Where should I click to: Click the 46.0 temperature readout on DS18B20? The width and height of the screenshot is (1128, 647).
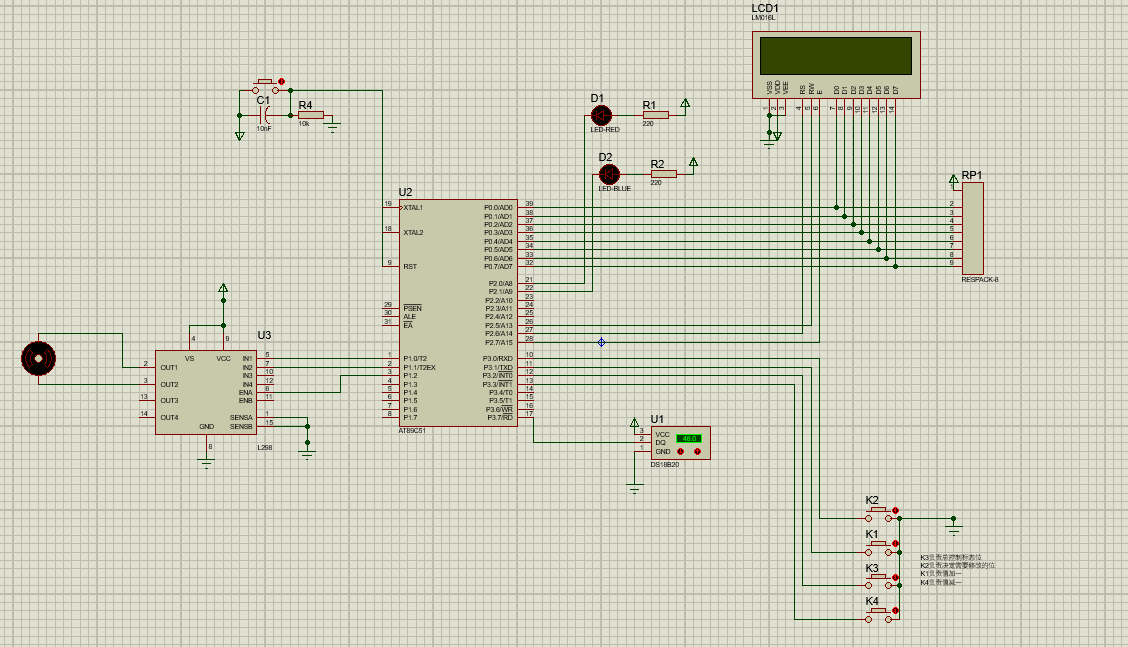[688, 438]
